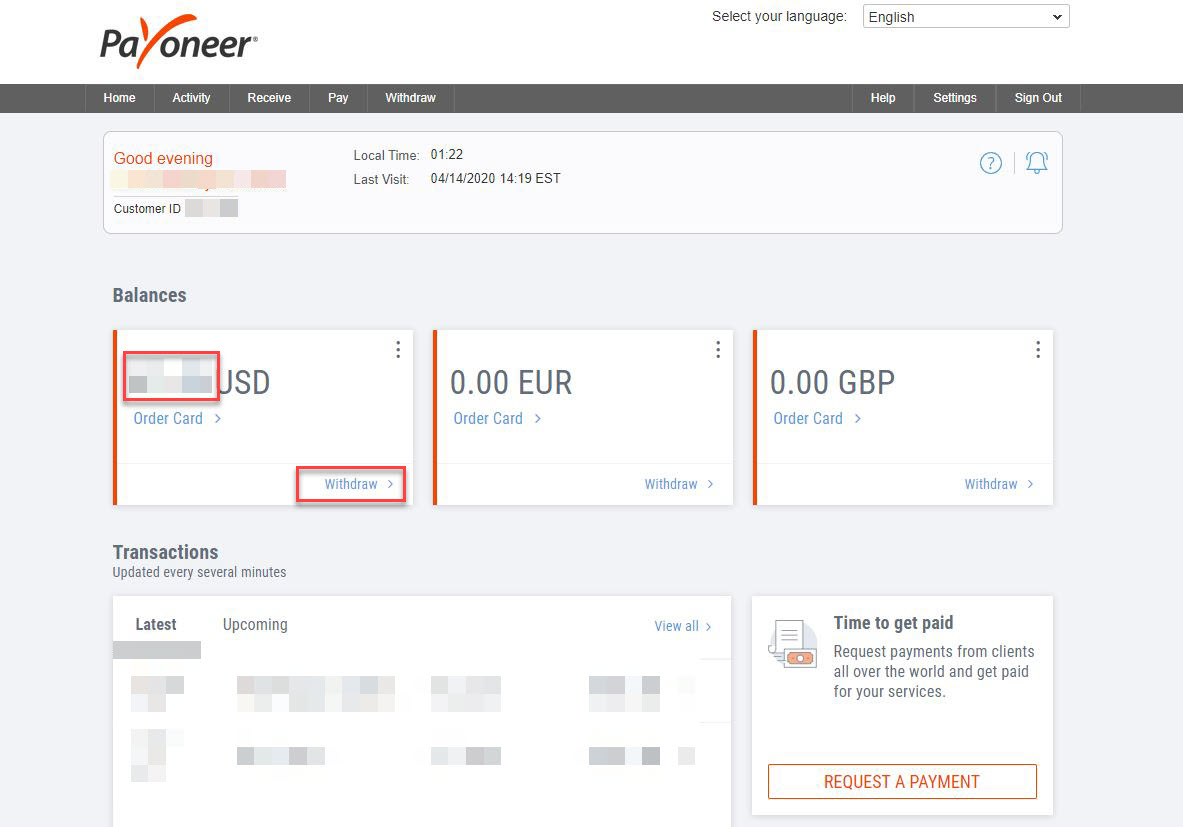
Task: Open the language selection dropdown
Action: (x=966, y=17)
